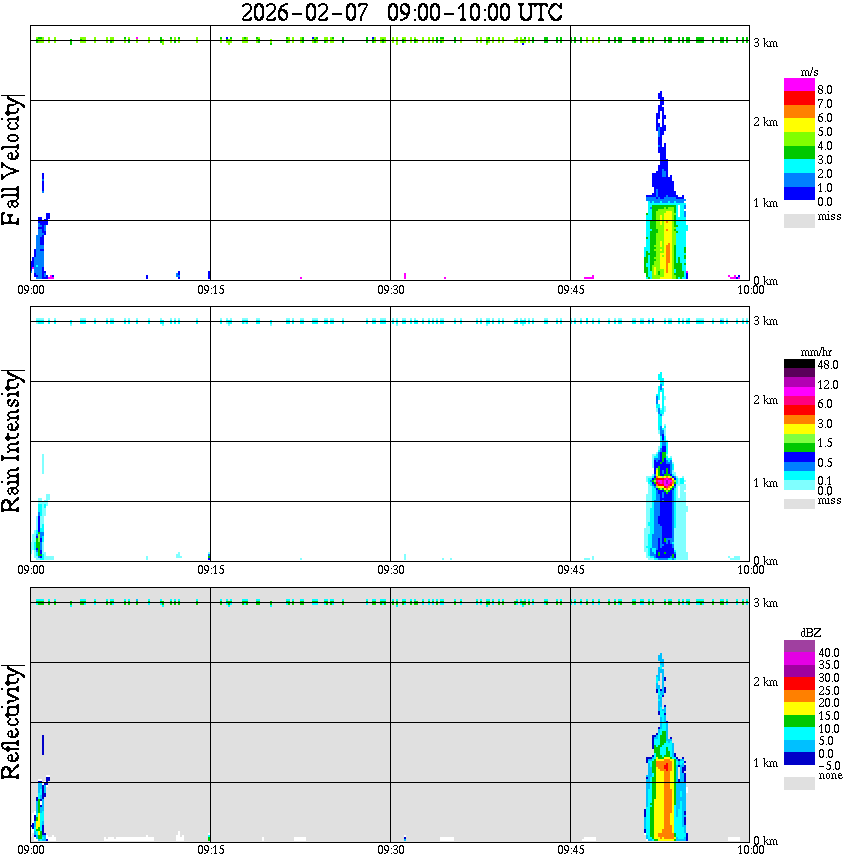Click the 2 km label beside Rain Intensity plot
The height and width of the screenshot is (868, 850).
click(765, 400)
